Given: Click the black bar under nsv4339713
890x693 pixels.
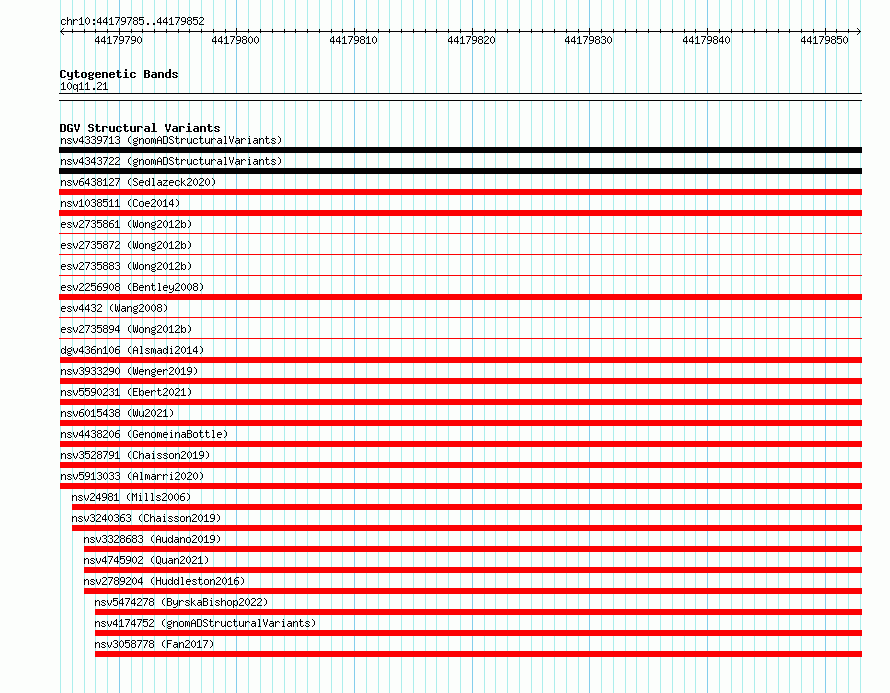Looking at the screenshot, I should [460, 150].
